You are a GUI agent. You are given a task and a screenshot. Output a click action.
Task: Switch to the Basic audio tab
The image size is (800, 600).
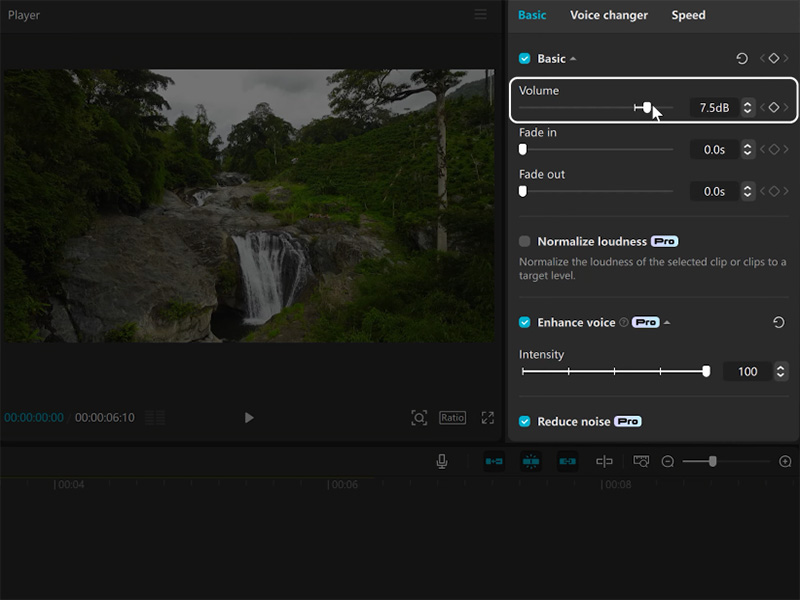[x=532, y=15]
